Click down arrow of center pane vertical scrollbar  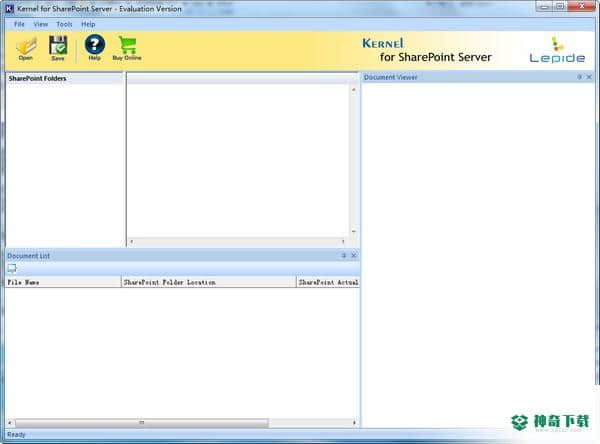coord(354,231)
